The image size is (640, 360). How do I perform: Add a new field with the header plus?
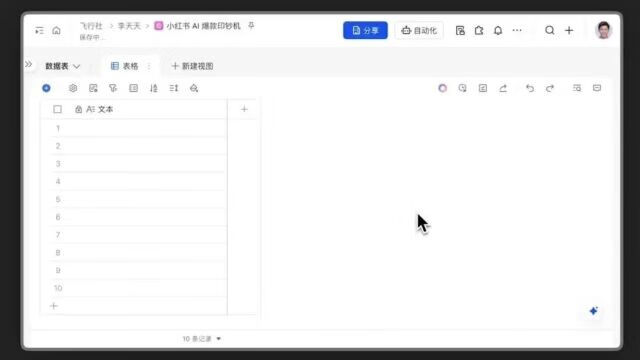[244, 109]
